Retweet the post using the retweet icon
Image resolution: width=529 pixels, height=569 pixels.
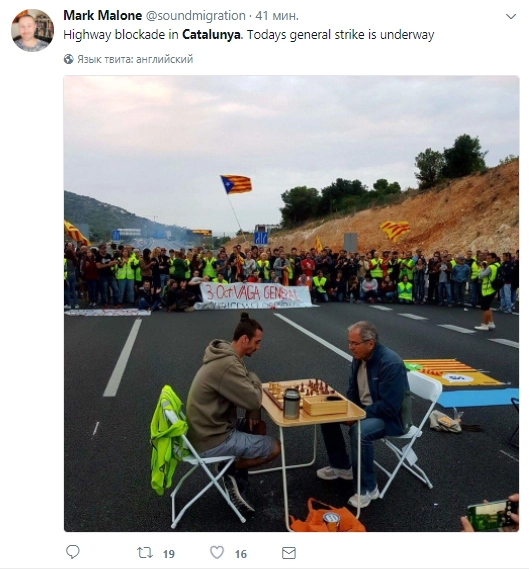[x=144, y=553]
